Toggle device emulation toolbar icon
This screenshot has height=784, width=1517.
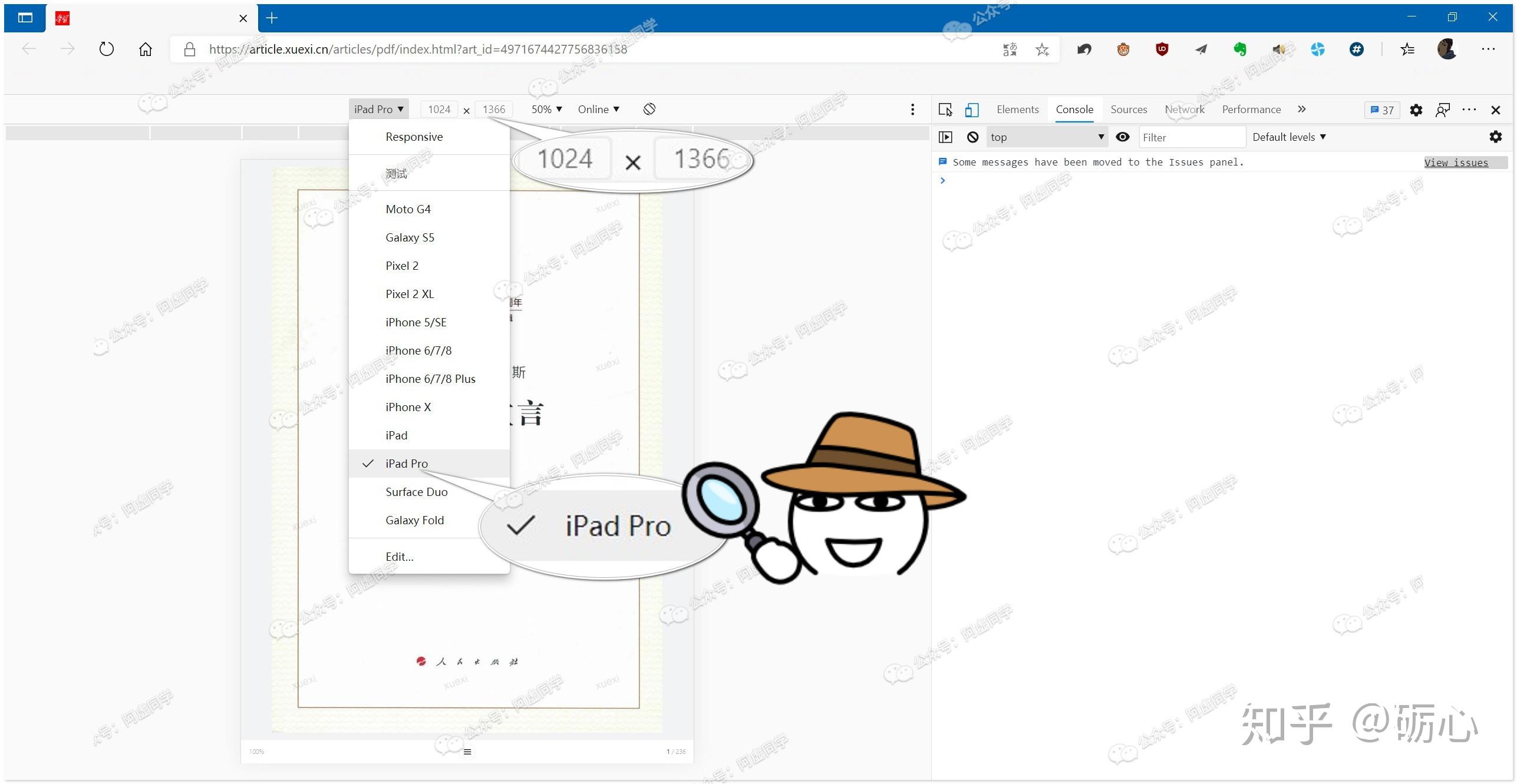click(x=971, y=110)
